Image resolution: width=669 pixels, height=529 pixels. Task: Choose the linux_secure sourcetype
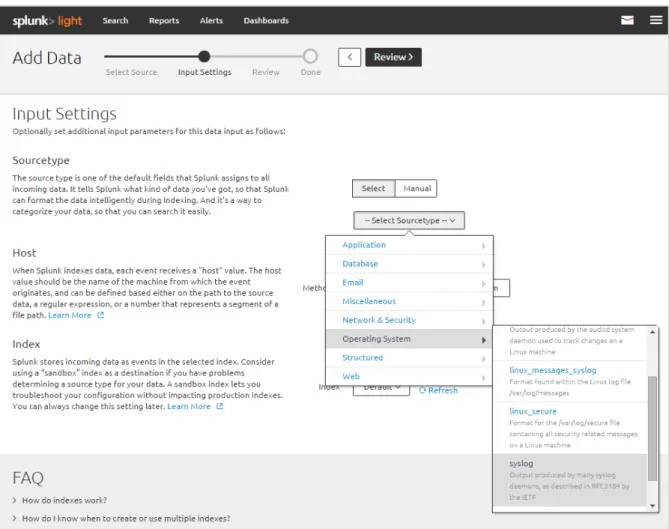pyautogui.click(x=570, y=428)
